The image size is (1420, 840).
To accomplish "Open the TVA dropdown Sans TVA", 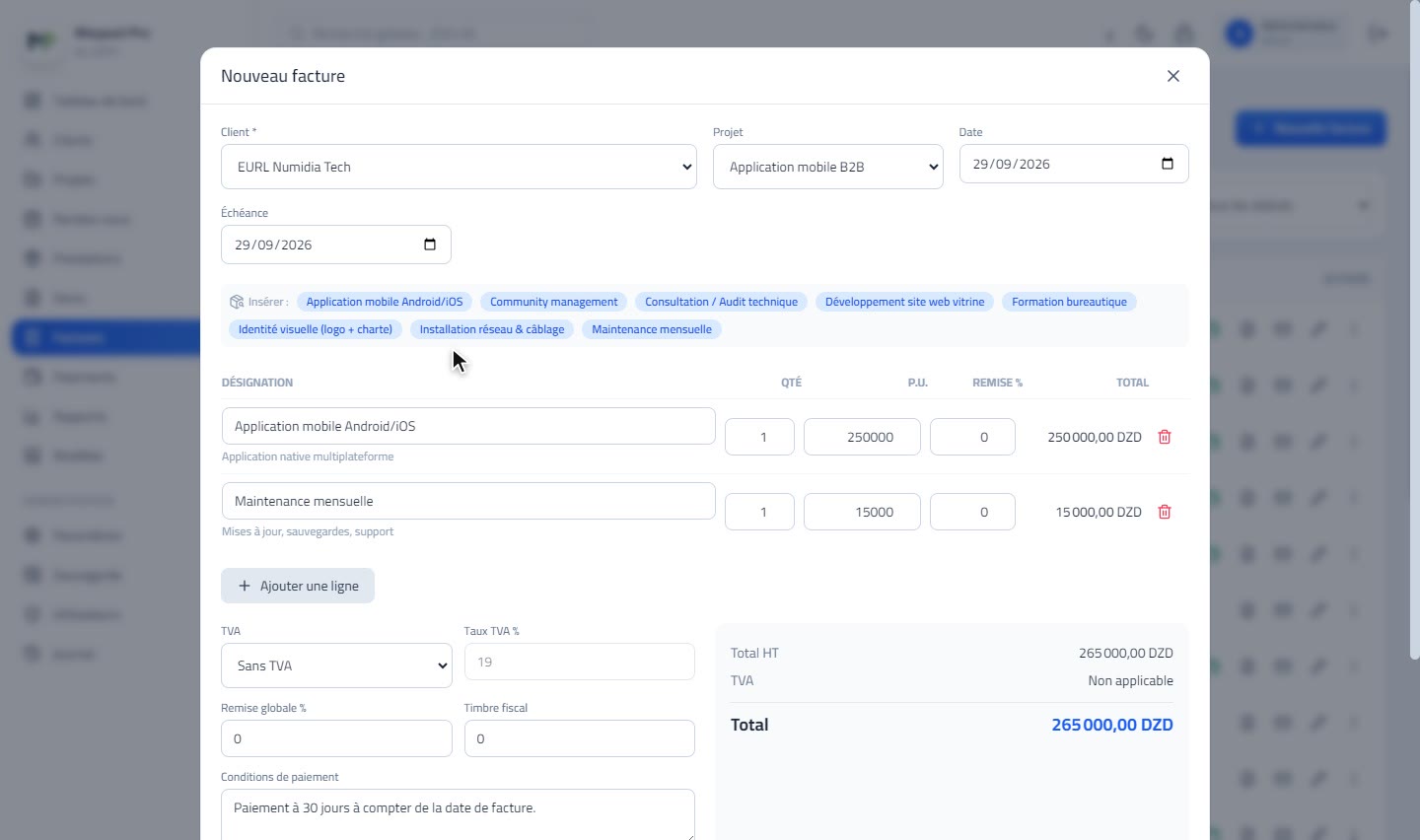I will click(336, 665).
